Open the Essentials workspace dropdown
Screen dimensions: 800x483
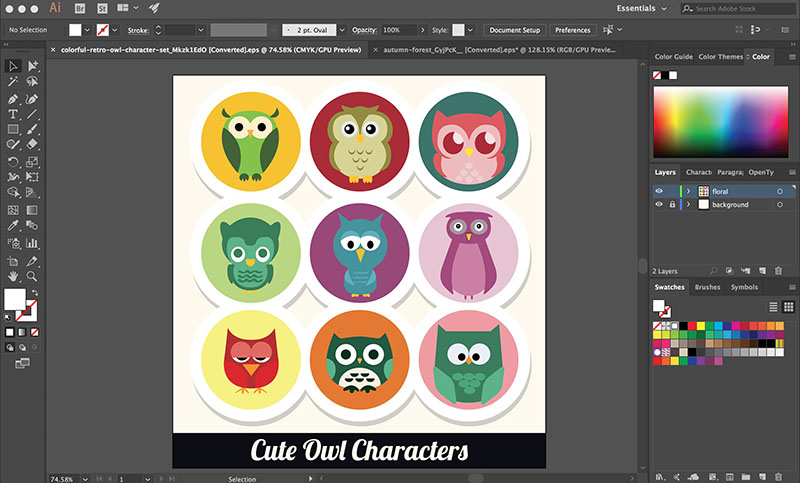pos(642,8)
